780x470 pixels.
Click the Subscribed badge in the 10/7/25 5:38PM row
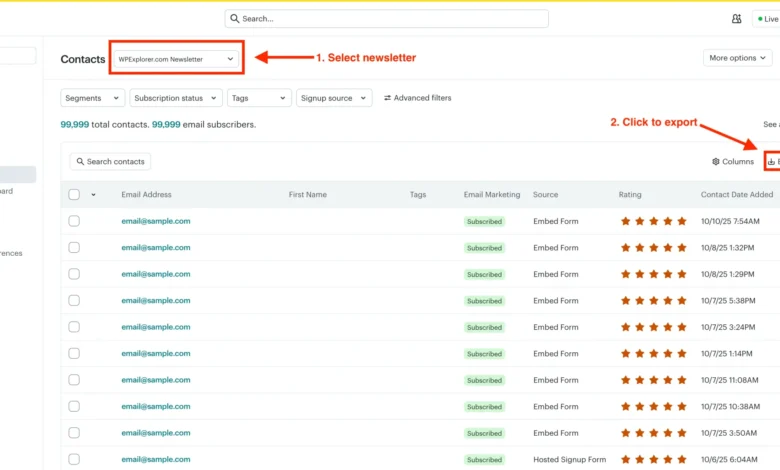(x=484, y=301)
